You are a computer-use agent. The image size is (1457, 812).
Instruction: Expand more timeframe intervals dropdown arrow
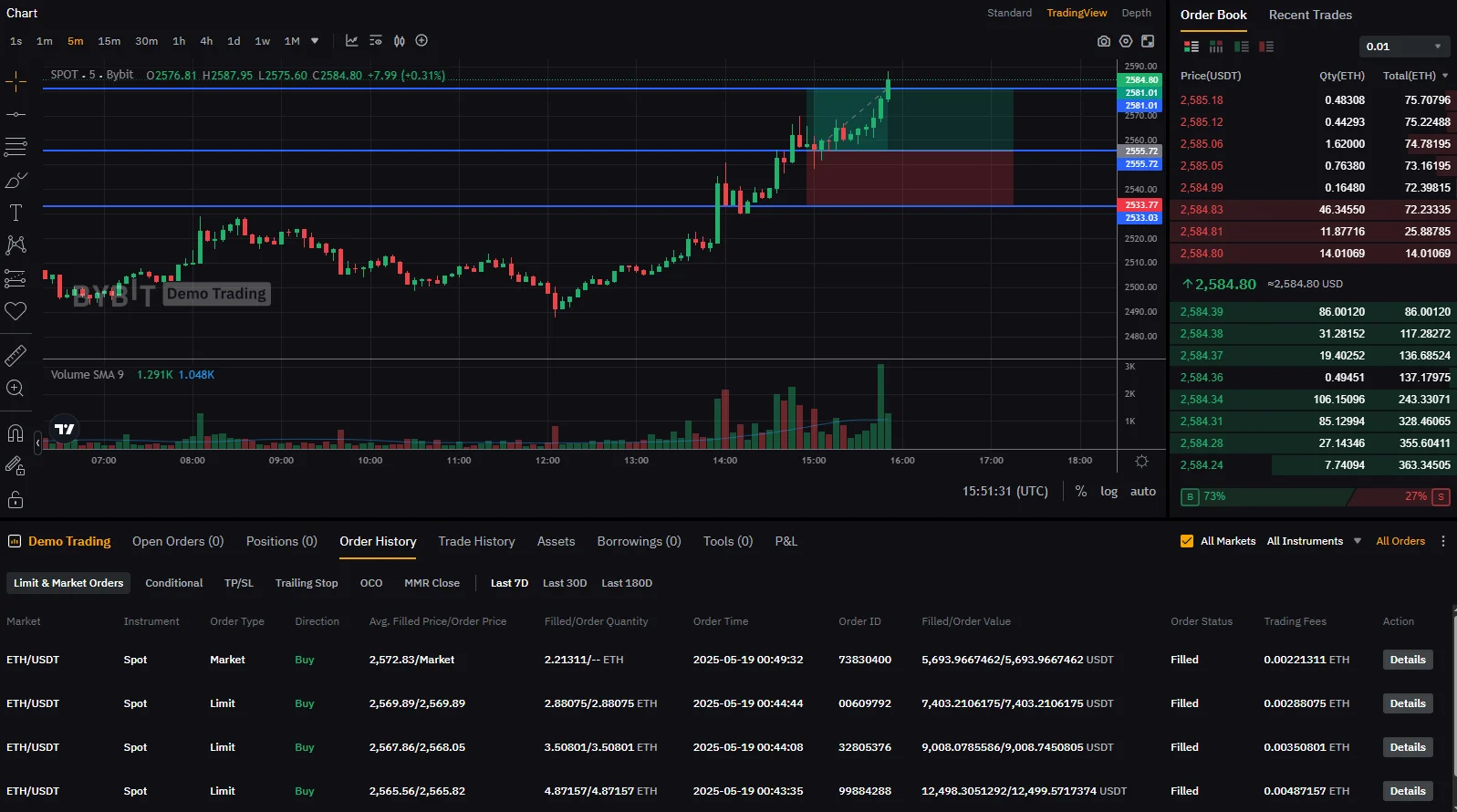pyautogui.click(x=315, y=41)
